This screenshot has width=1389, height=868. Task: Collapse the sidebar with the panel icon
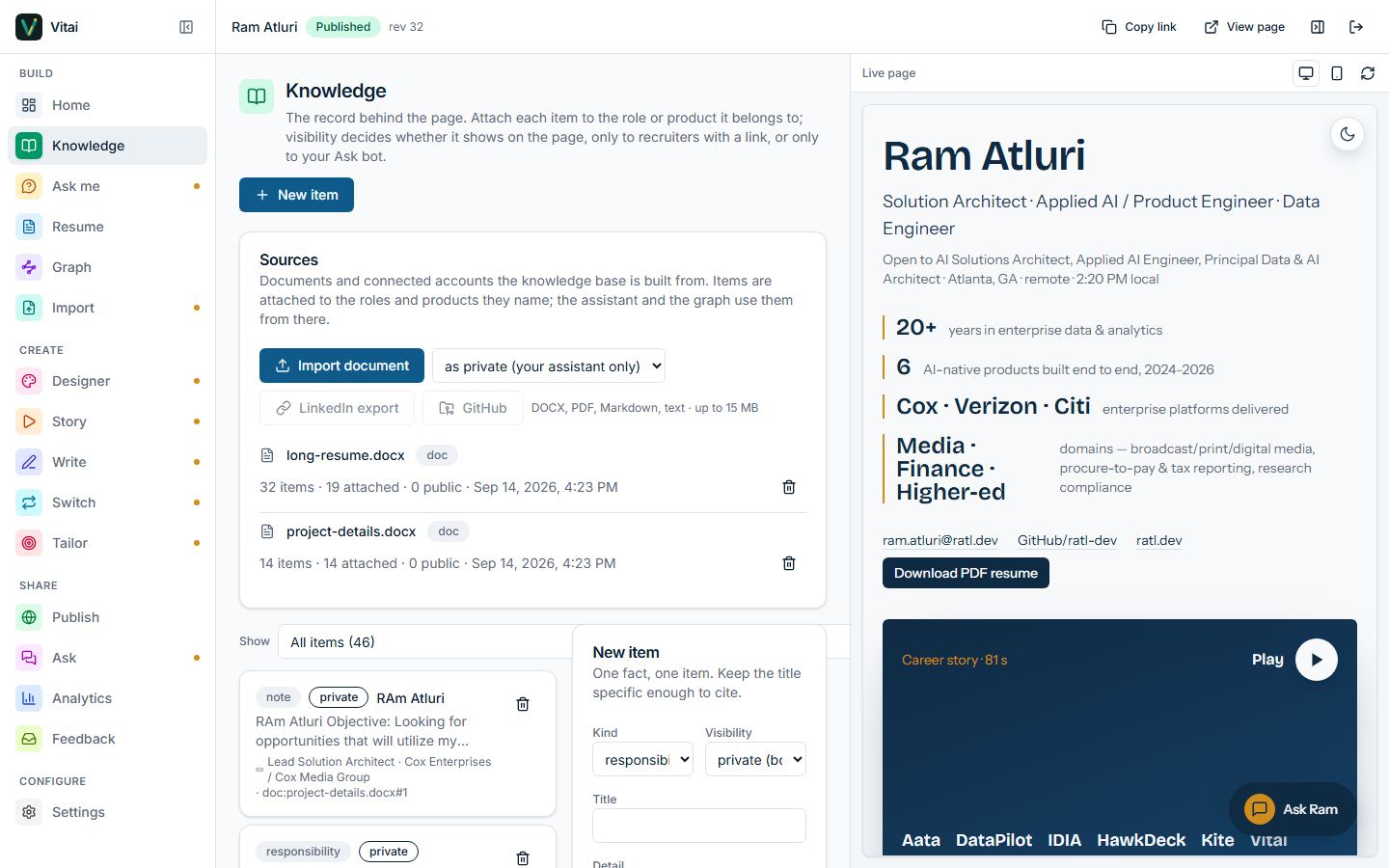(186, 27)
